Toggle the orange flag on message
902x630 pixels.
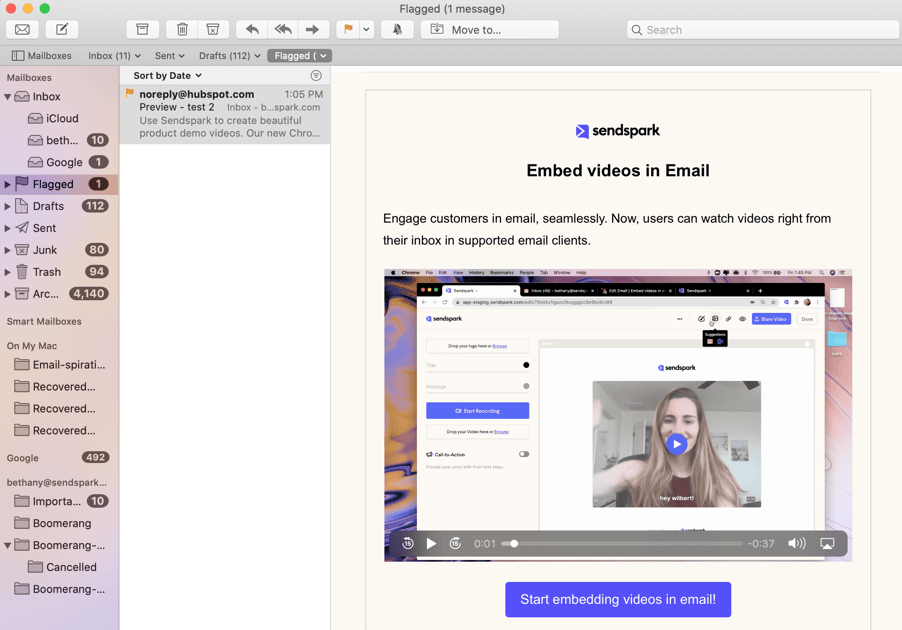coord(348,30)
